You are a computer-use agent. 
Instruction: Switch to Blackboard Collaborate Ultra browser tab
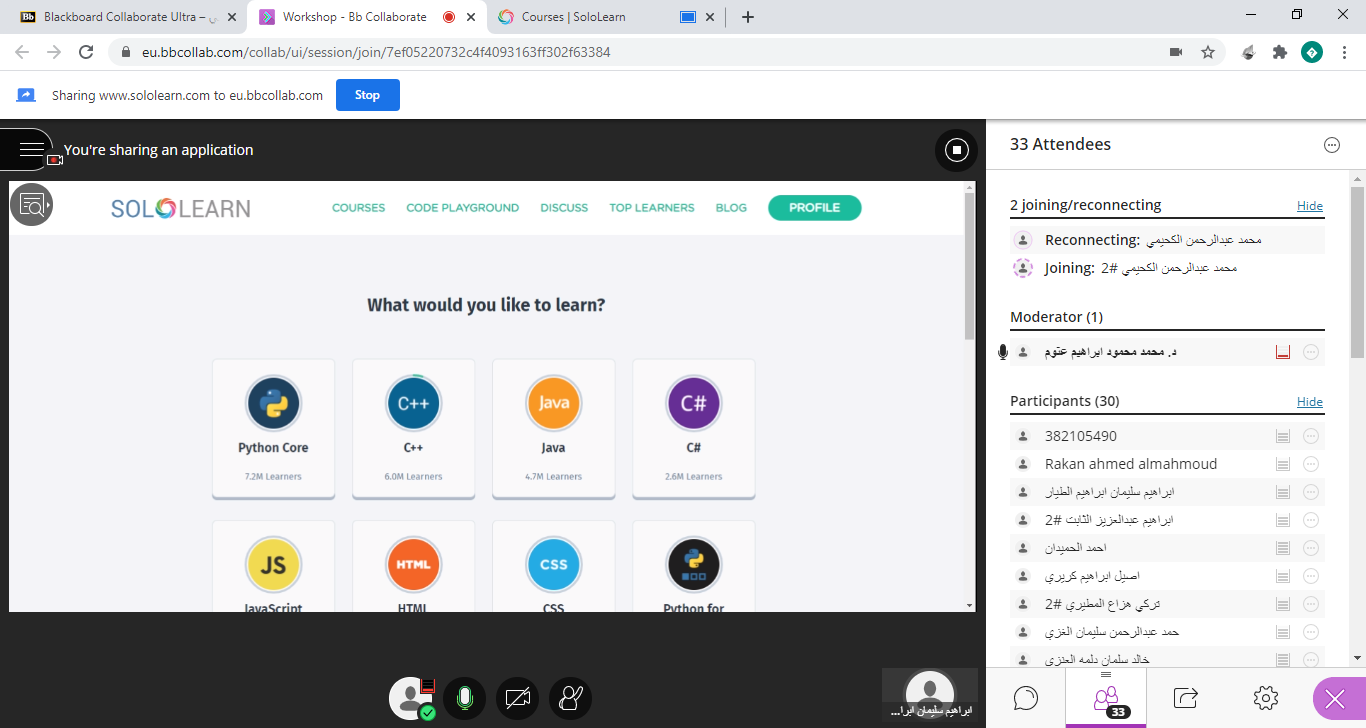pos(129,17)
